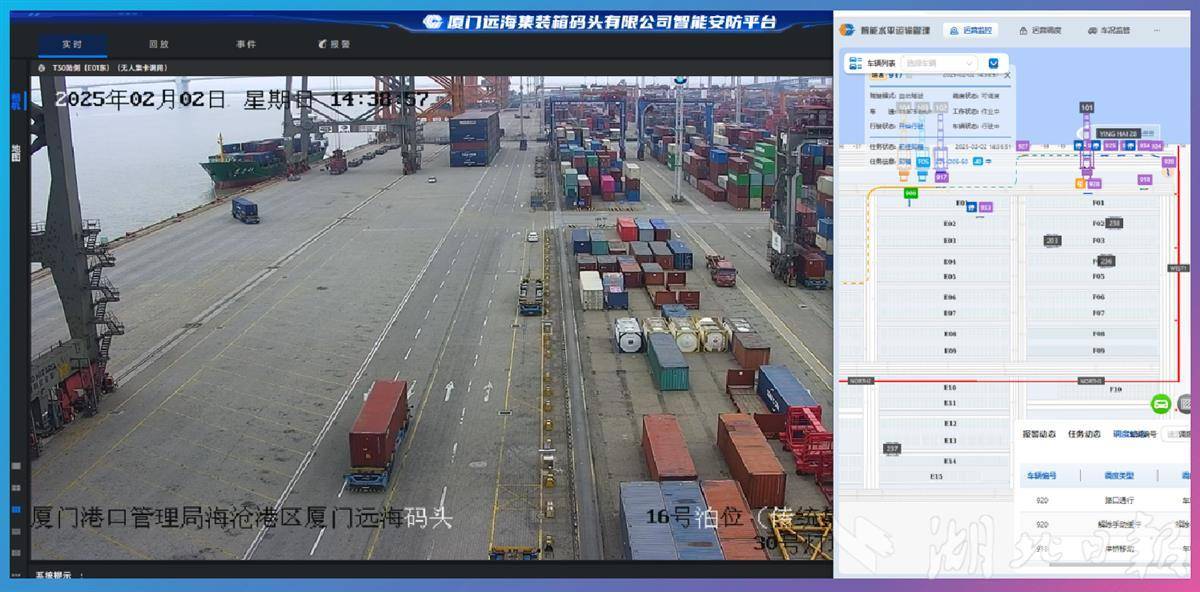Open the 任务动态 task status tab
The width and height of the screenshot is (1200, 592).
(1084, 434)
